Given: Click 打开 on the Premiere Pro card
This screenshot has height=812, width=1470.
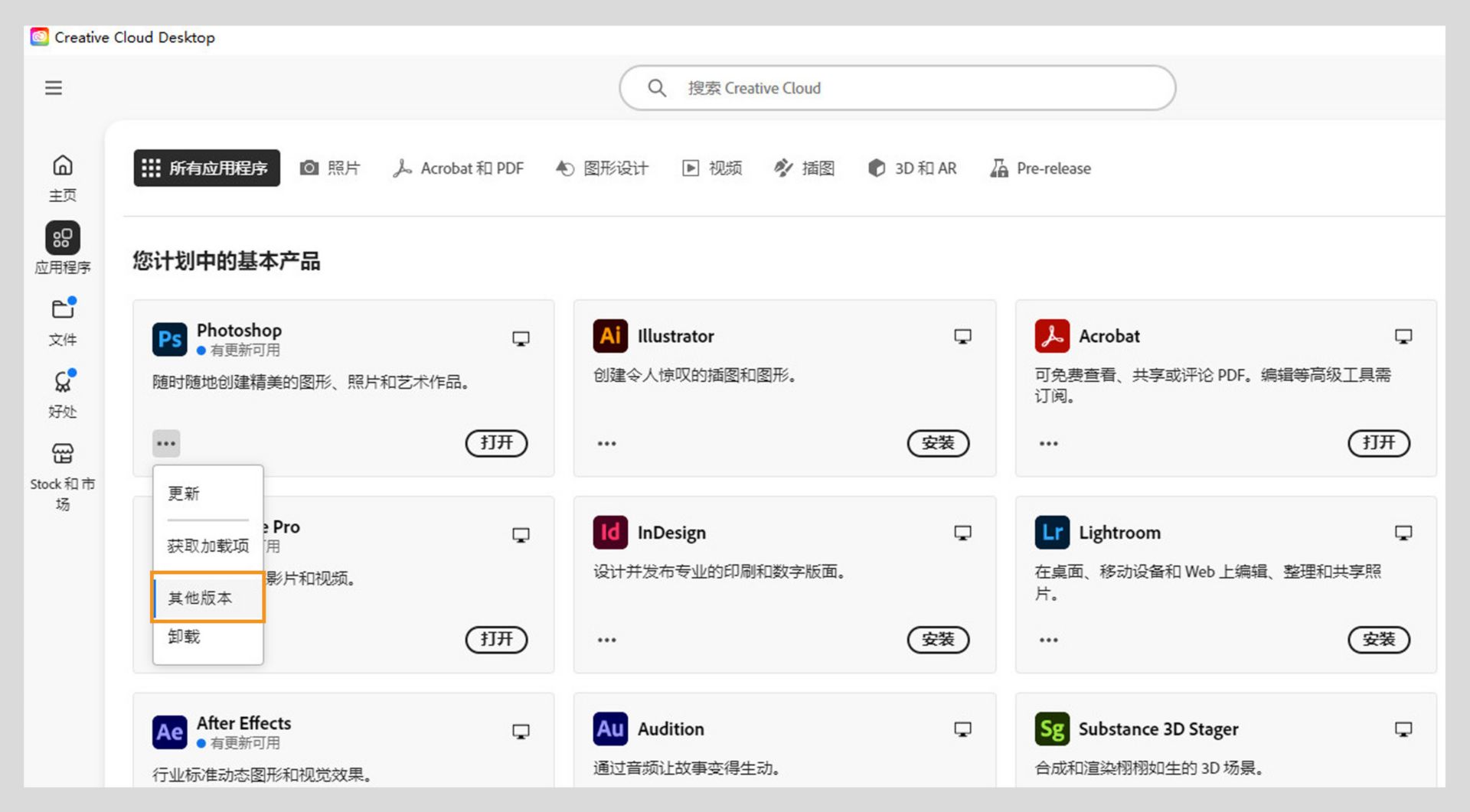Looking at the screenshot, I should click(497, 640).
